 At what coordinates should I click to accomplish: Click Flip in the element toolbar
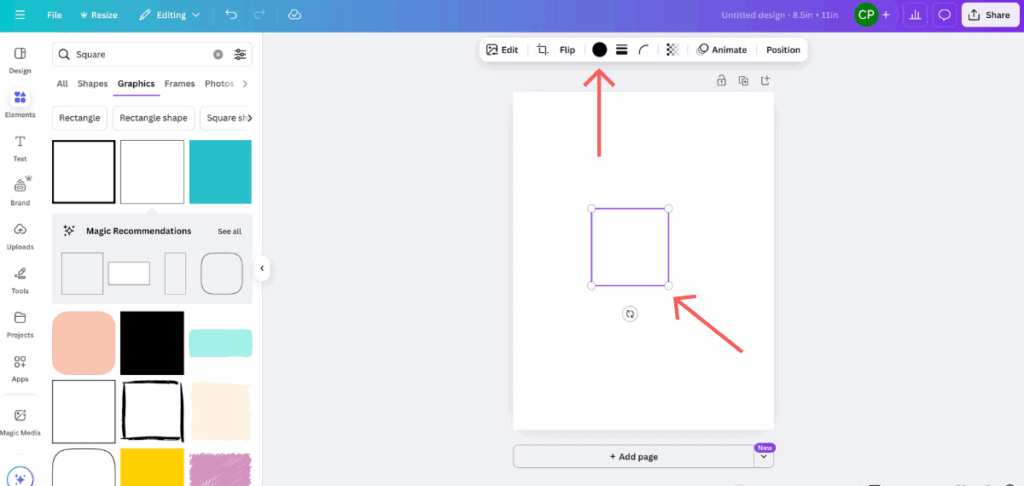(568, 50)
